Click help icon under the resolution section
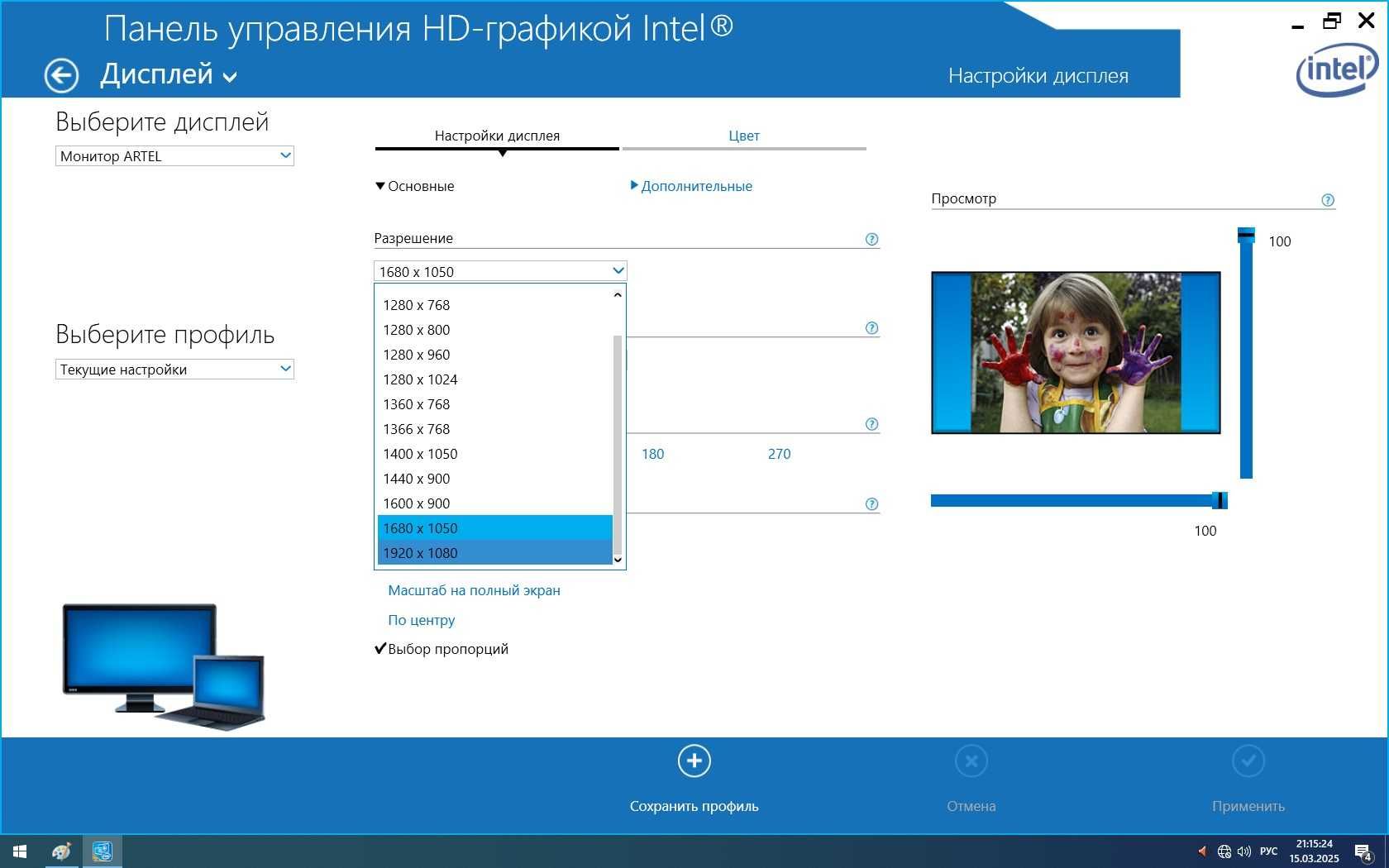 tap(871, 328)
